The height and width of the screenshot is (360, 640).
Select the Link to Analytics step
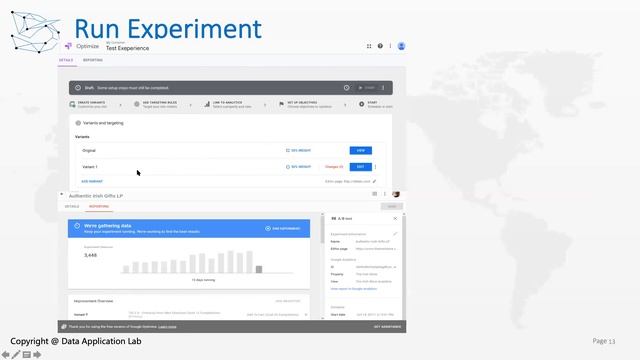[228, 104]
